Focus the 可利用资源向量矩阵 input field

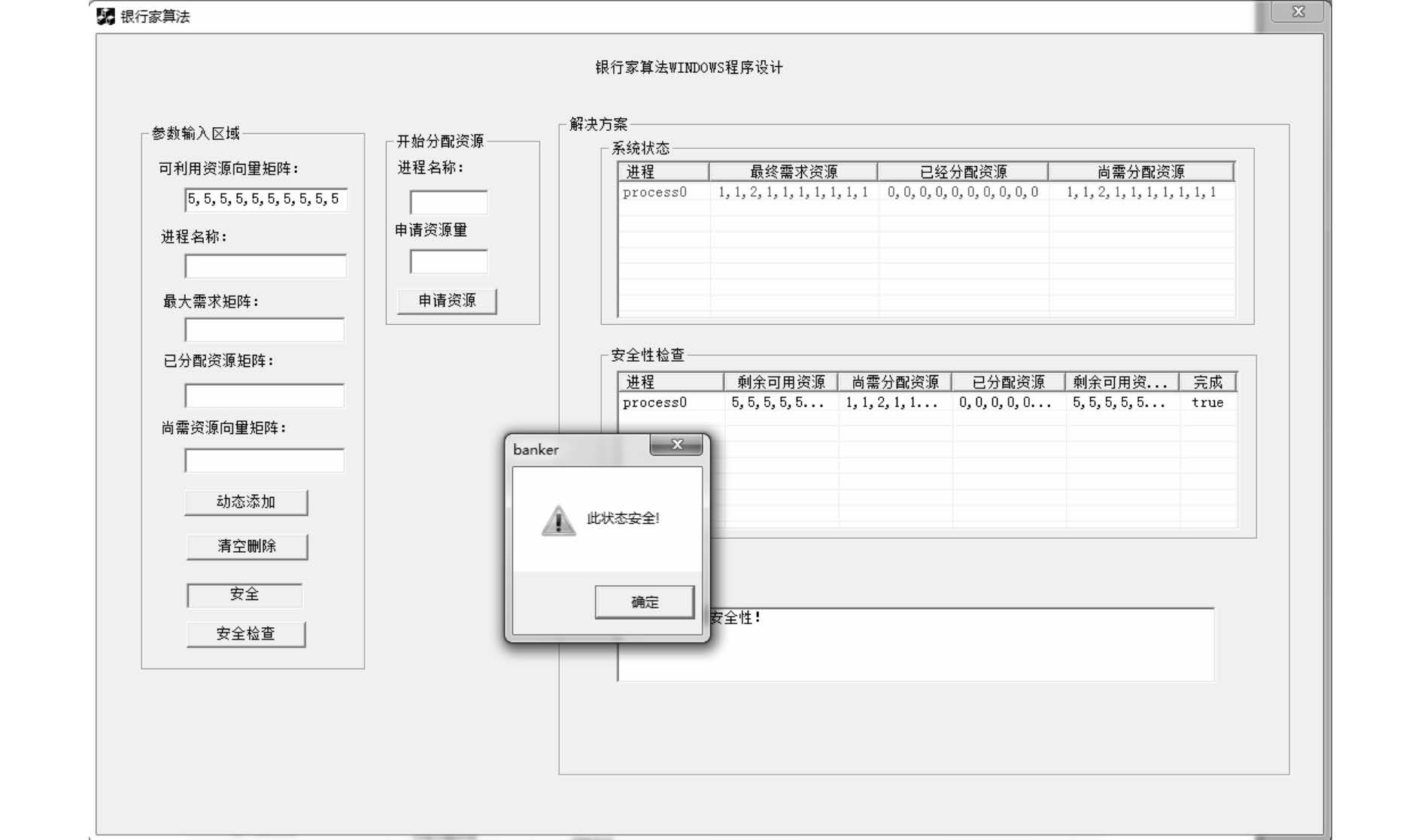[x=266, y=199]
